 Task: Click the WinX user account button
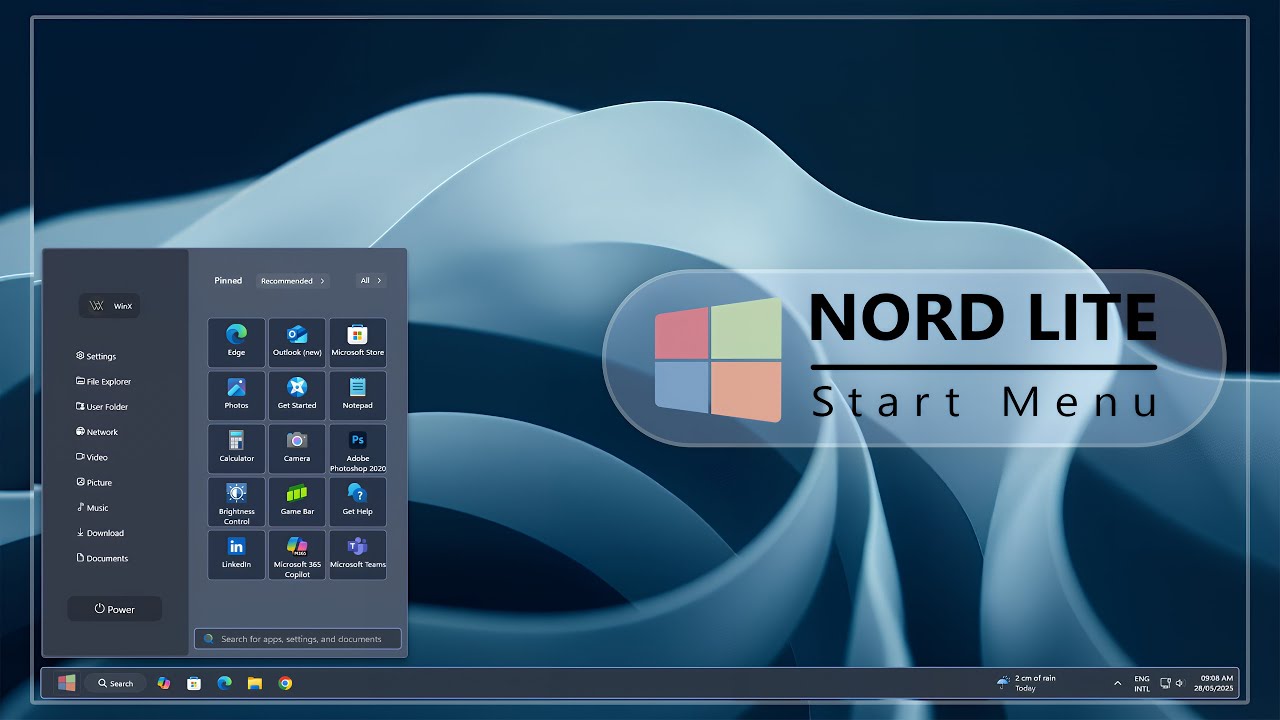110,306
